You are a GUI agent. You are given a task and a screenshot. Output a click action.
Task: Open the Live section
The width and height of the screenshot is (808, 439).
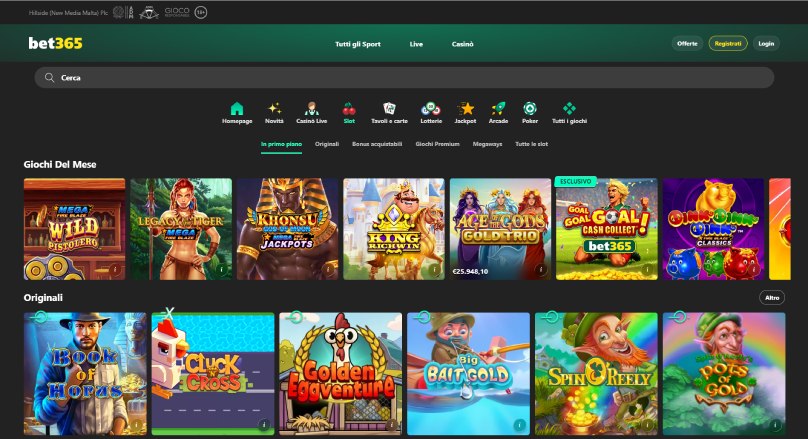point(416,44)
